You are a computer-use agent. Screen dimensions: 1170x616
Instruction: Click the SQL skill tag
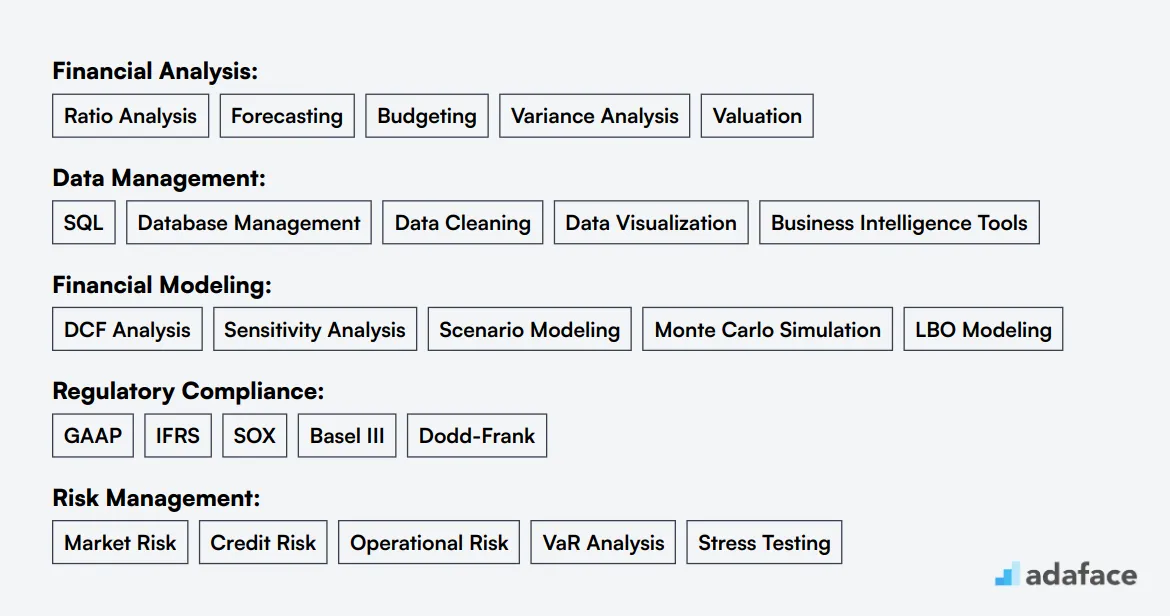point(84,222)
